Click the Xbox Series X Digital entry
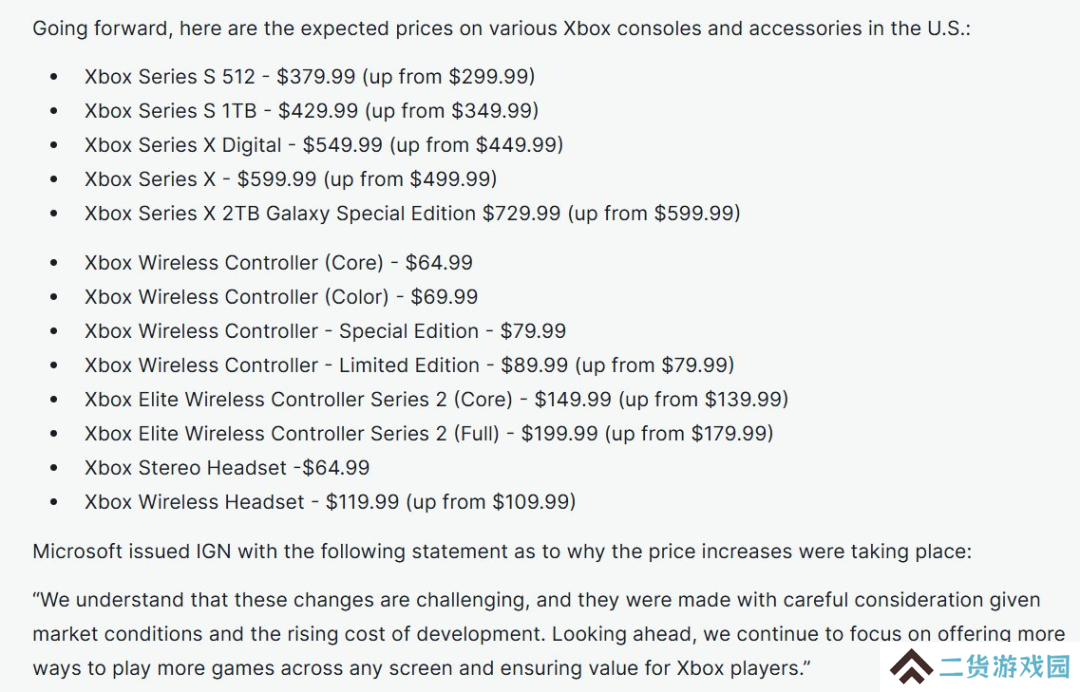1080x692 pixels. pyautogui.click(x=324, y=145)
